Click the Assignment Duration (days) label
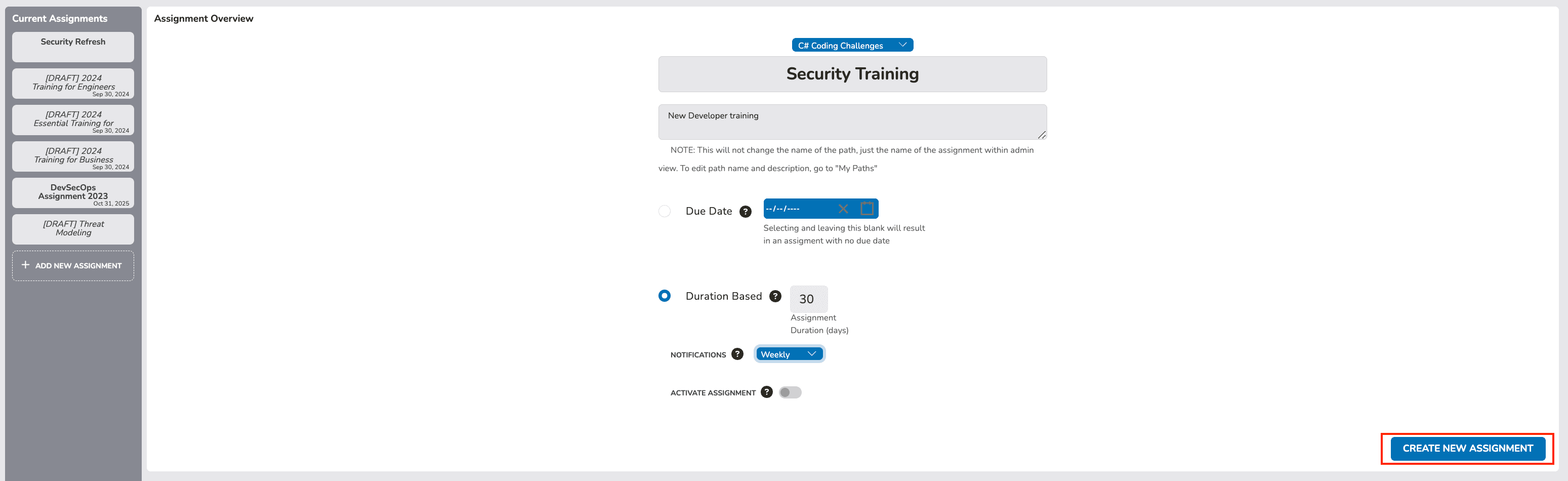 coord(819,324)
